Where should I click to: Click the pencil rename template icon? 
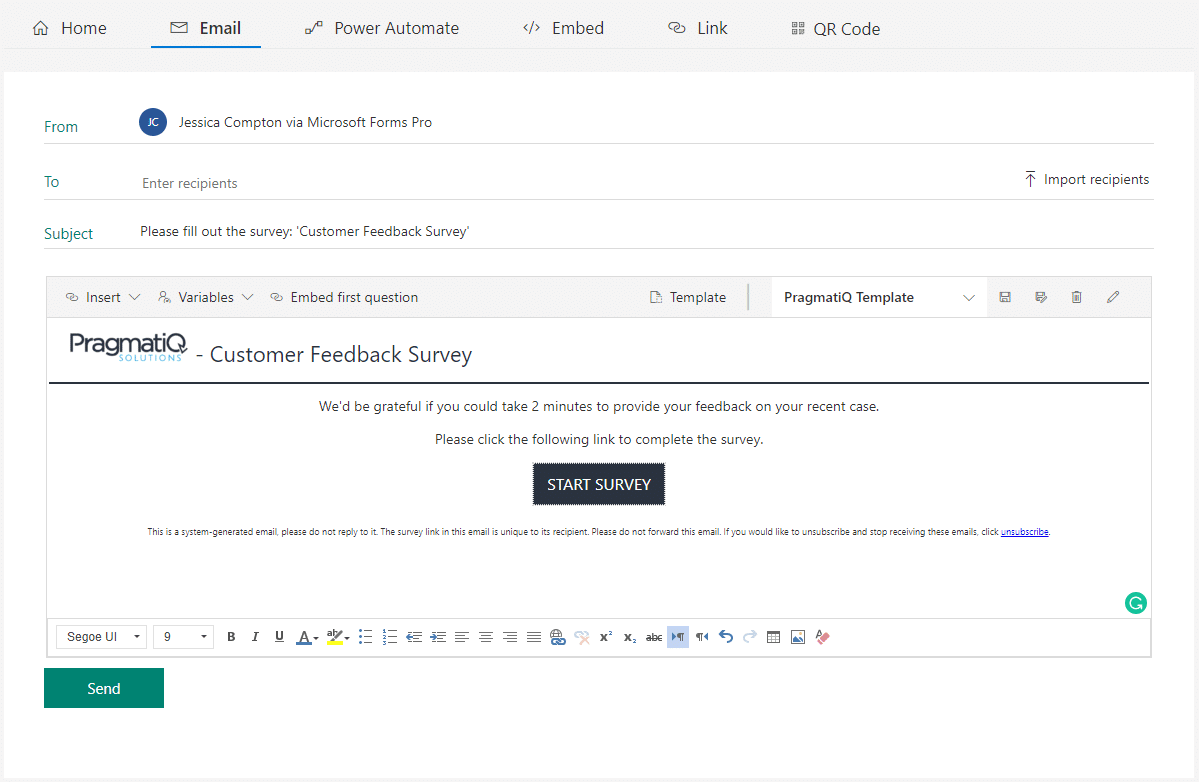coord(1113,297)
